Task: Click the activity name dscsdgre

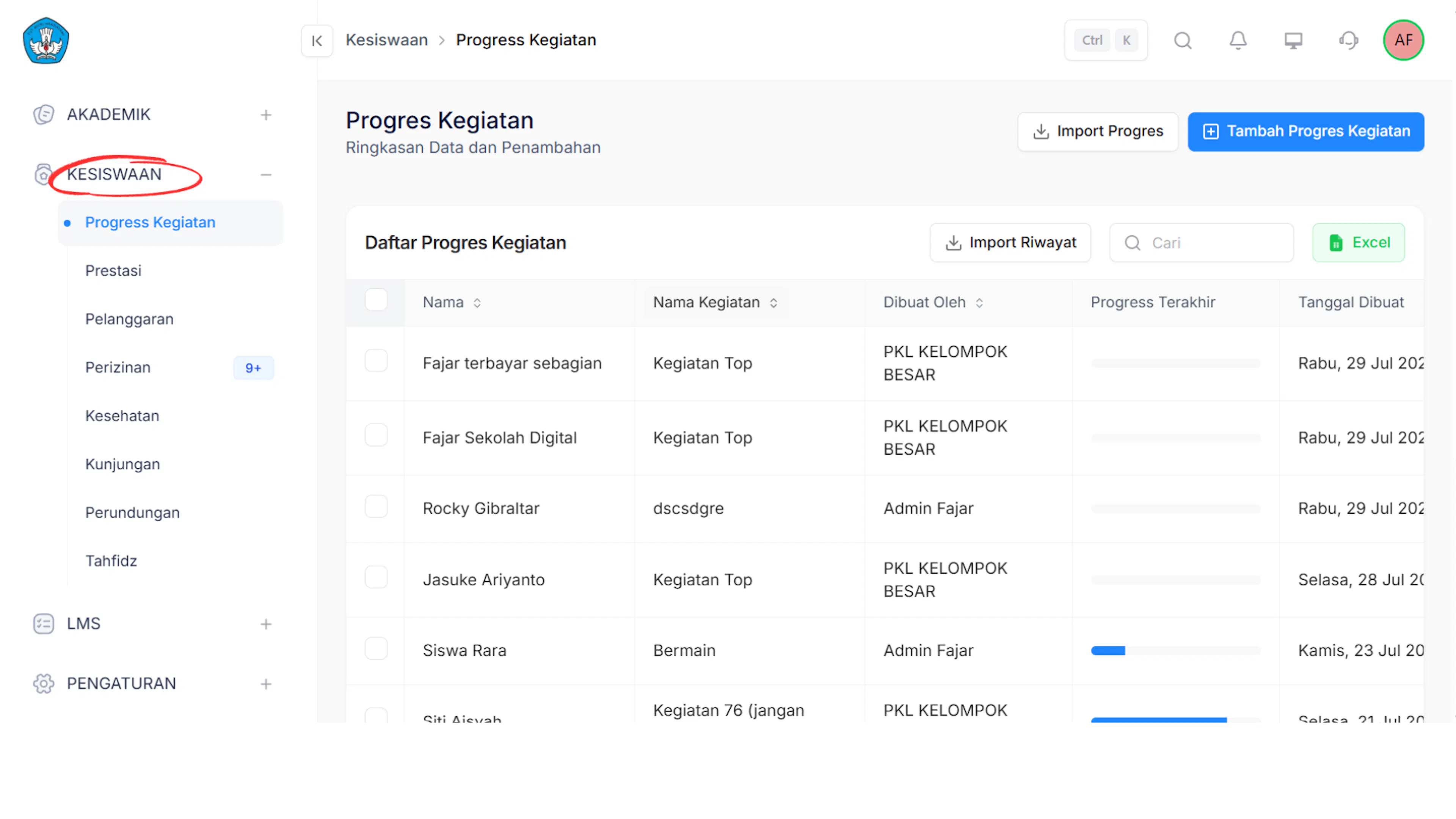Action: (688, 509)
